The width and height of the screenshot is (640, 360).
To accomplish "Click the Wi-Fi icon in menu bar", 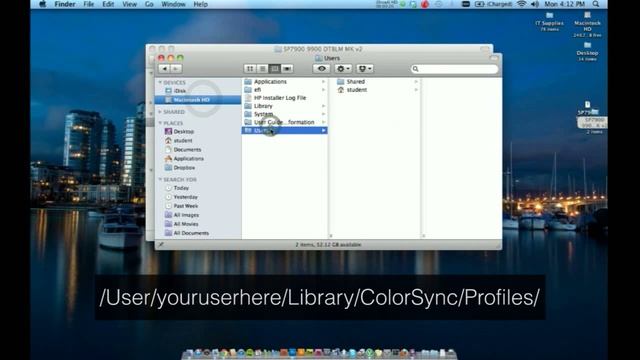I will coord(522,4).
